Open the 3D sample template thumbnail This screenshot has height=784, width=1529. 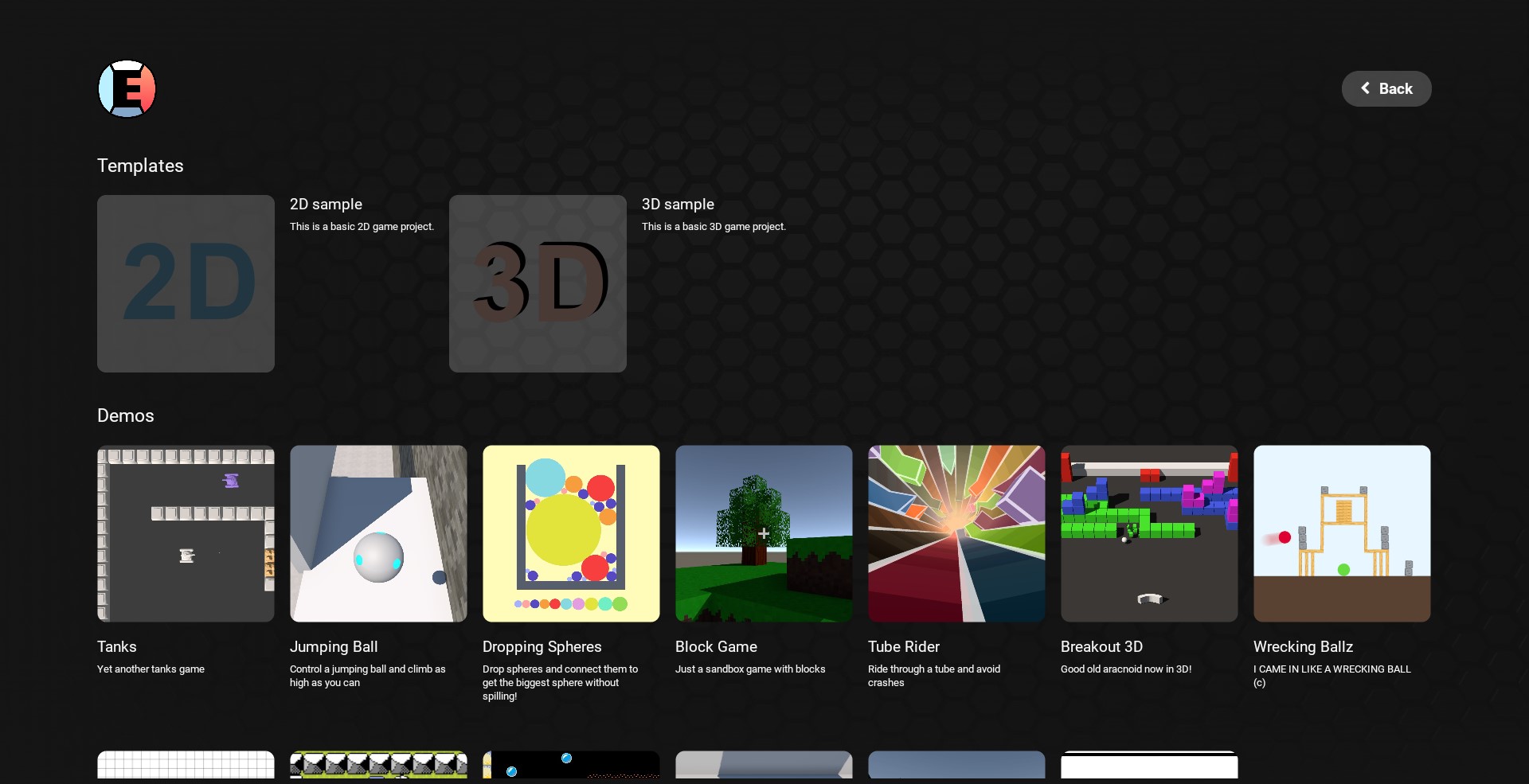[538, 283]
